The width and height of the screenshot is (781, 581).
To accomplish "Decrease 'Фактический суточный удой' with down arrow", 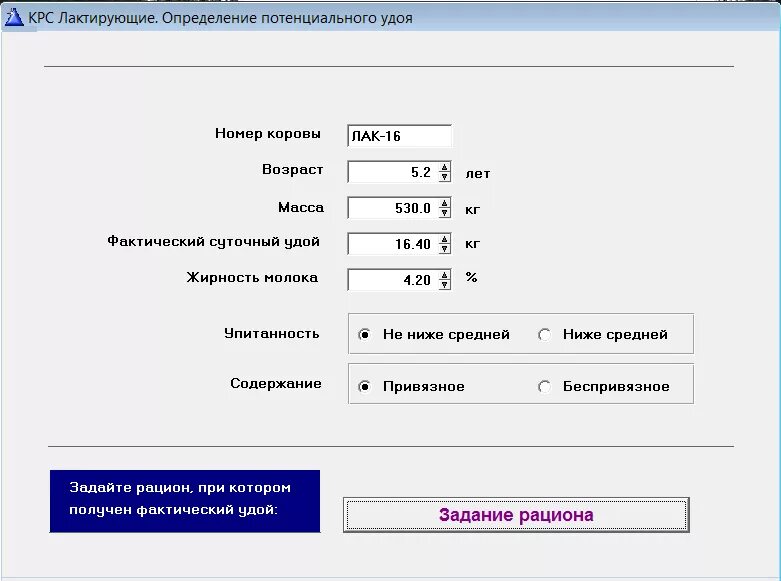I will pyautogui.click(x=445, y=249).
